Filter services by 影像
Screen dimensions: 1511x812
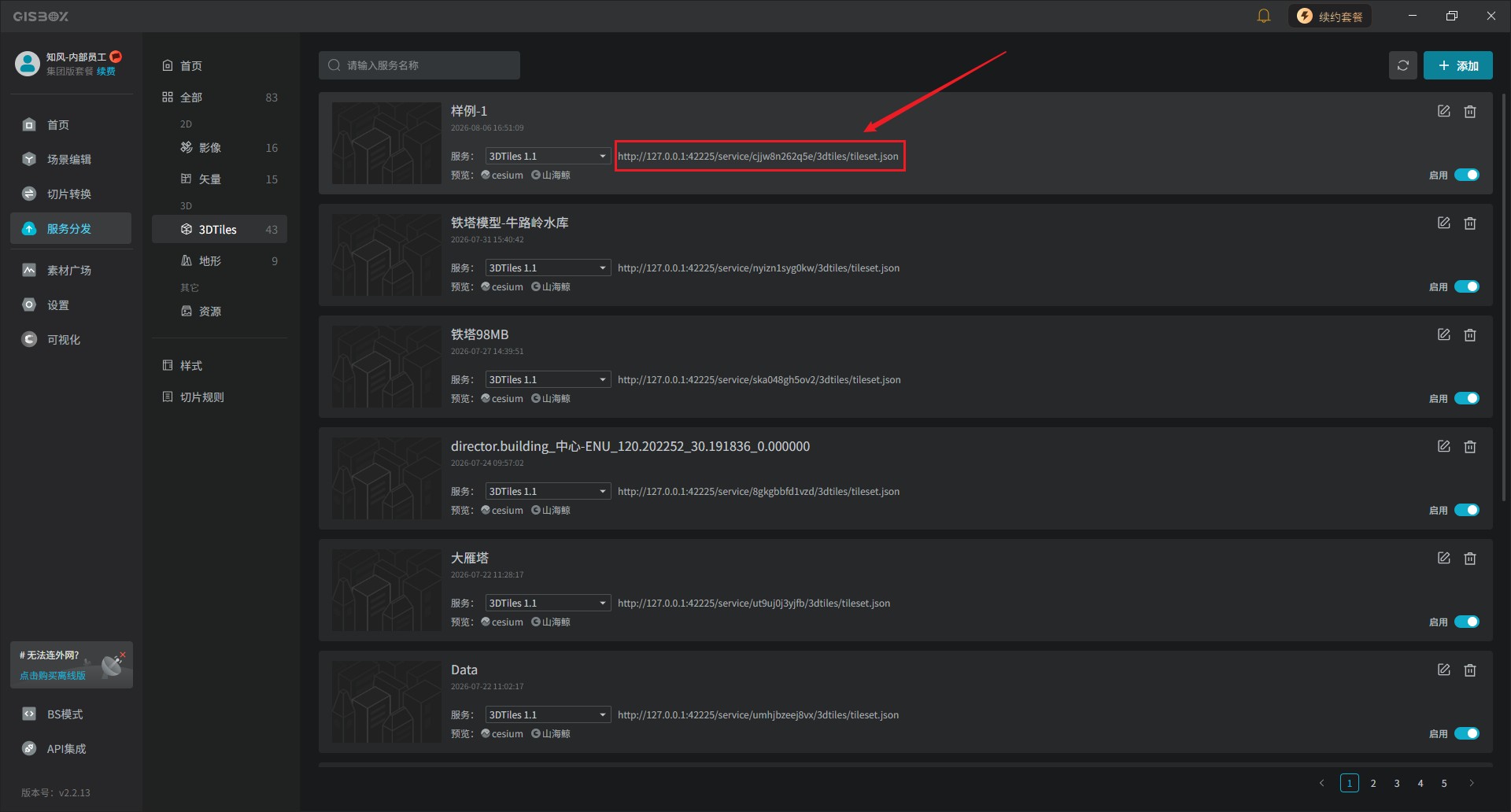tap(220, 148)
